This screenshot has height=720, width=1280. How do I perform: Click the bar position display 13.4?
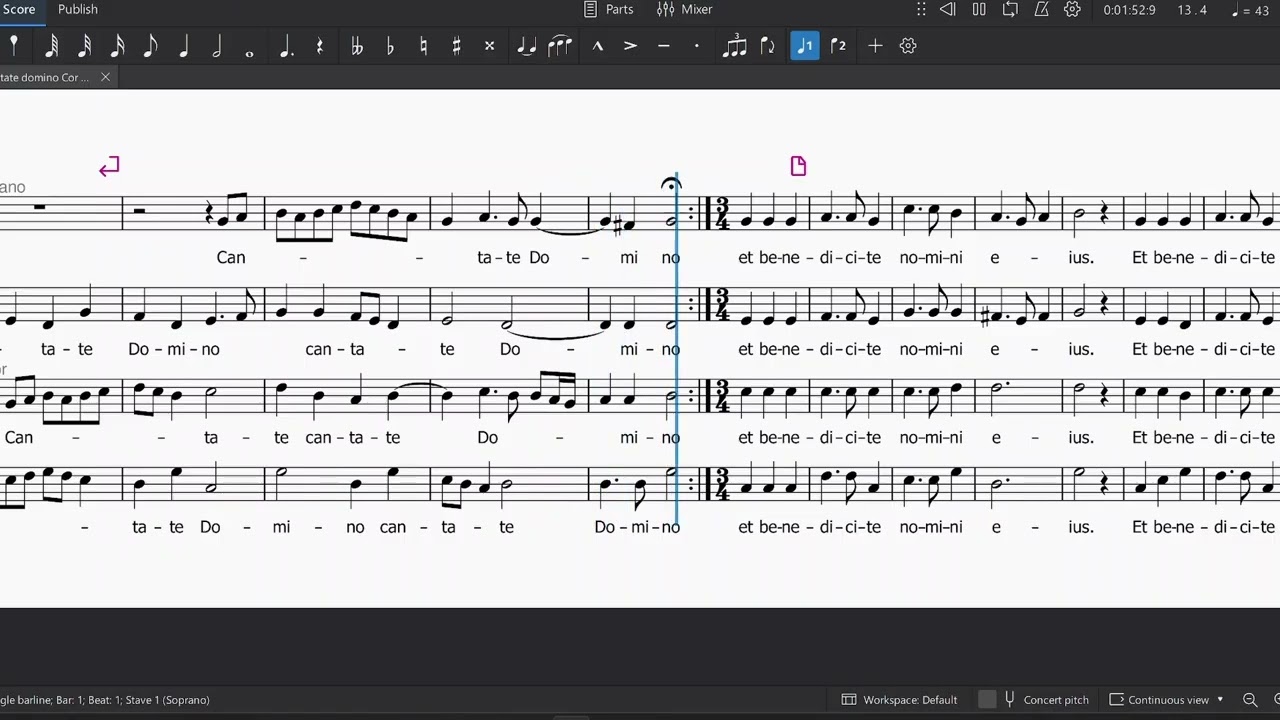1191,10
